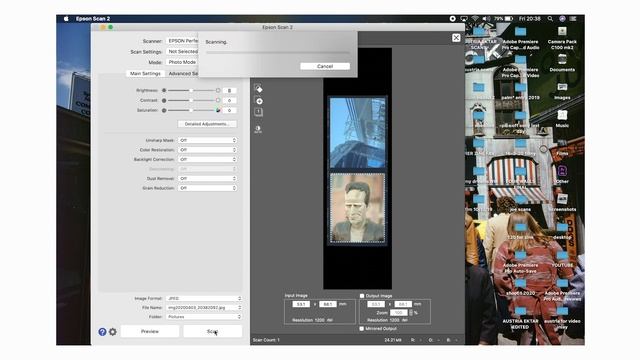Select the shoots 2020 desktop folder
Image resolution: width=640 pixels, height=360 pixels.
(520, 287)
